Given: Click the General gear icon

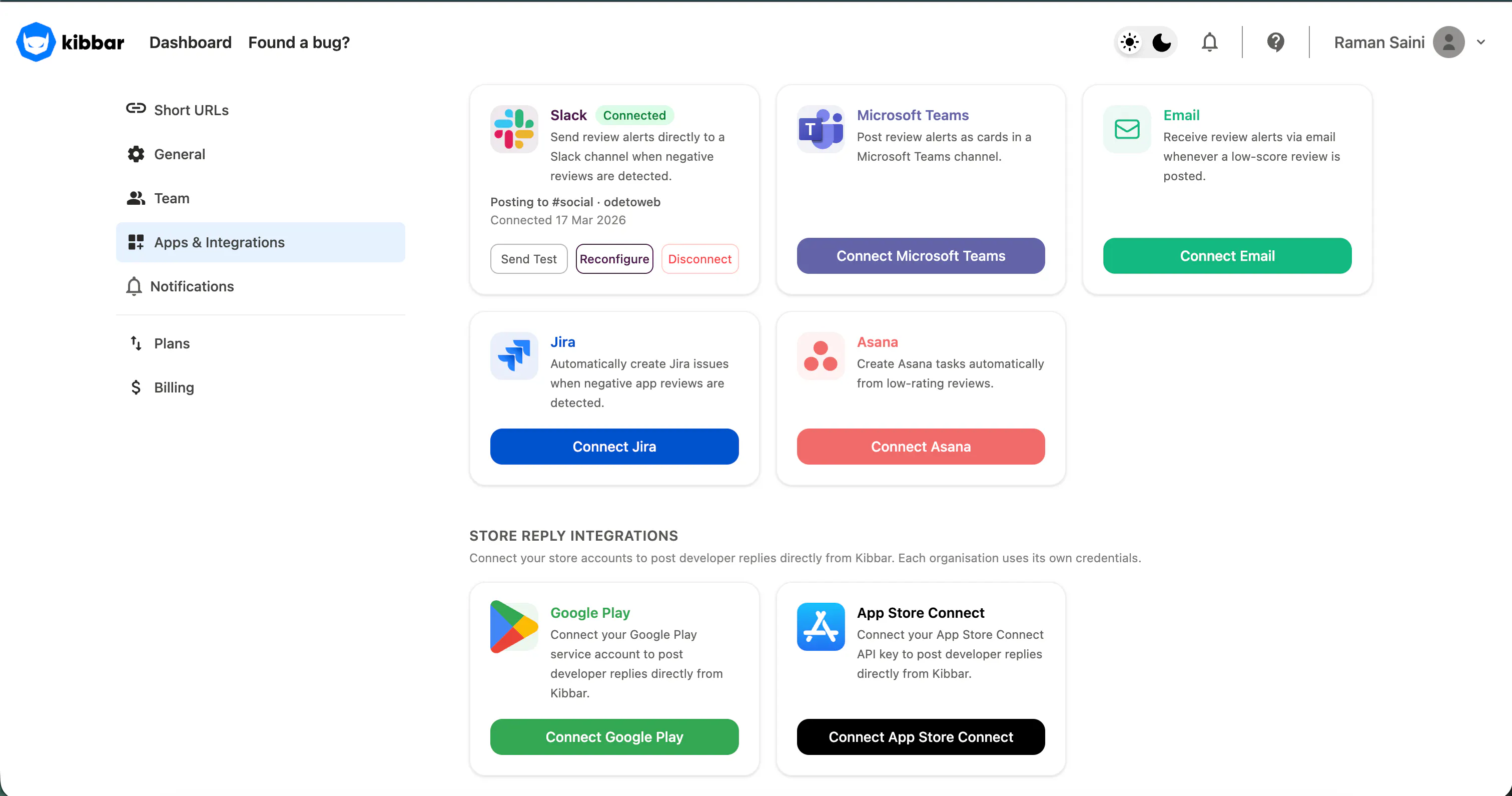Looking at the screenshot, I should pos(136,154).
